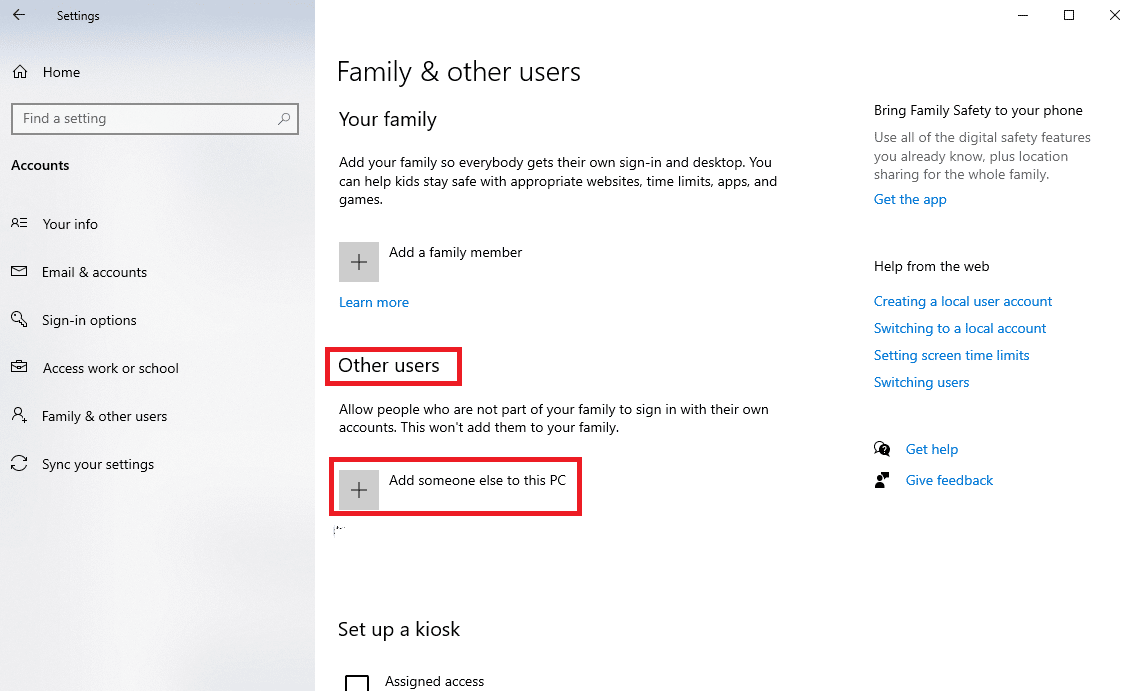Open the Learn more link

coord(374,302)
